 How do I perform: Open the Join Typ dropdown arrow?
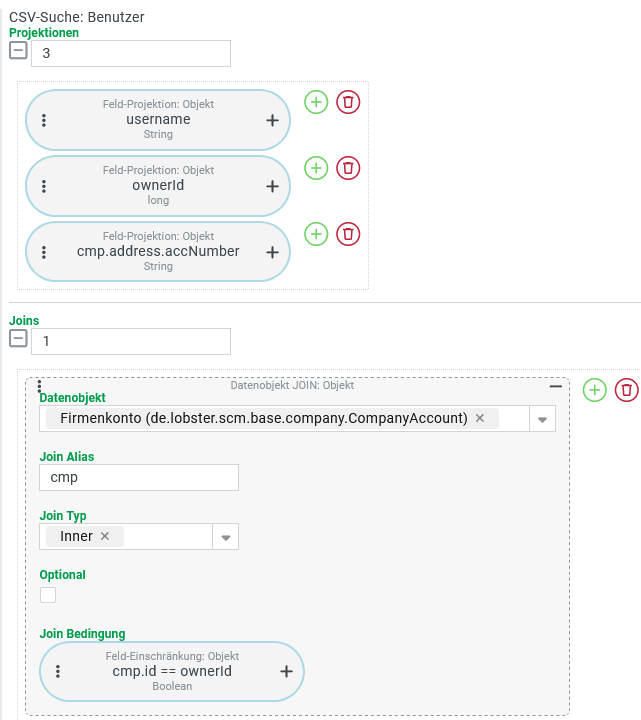(x=226, y=537)
